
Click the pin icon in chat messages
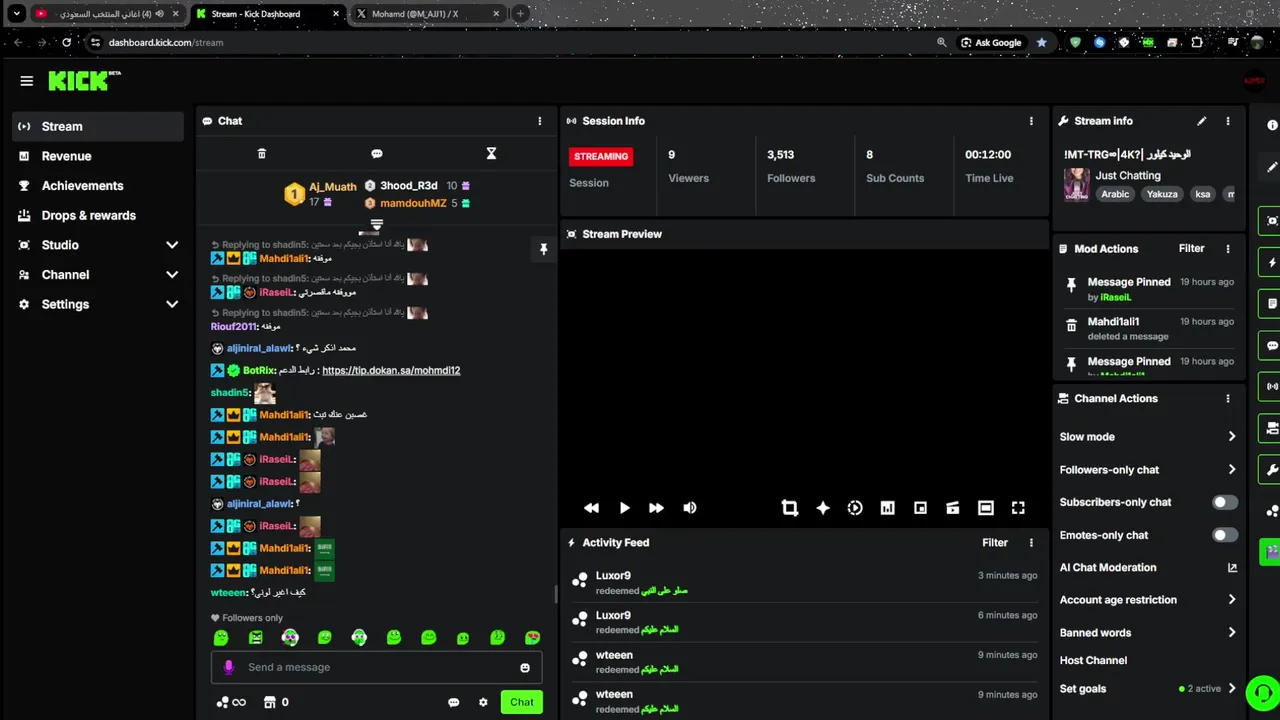pyautogui.click(x=544, y=249)
